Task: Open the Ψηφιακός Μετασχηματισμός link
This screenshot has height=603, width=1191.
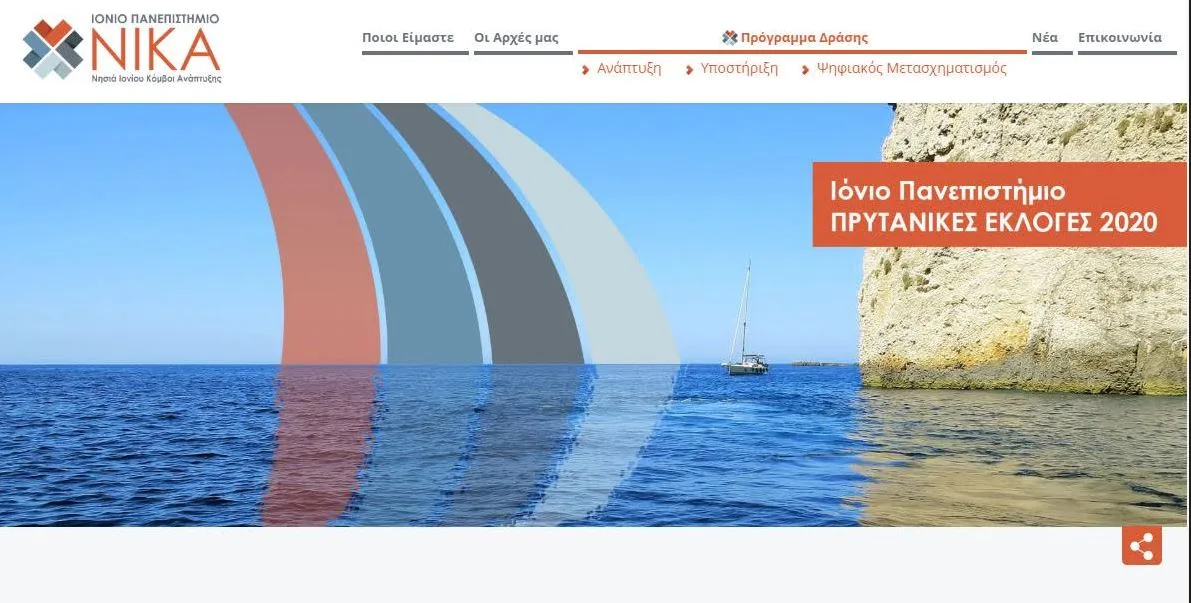Action: pos(911,68)
